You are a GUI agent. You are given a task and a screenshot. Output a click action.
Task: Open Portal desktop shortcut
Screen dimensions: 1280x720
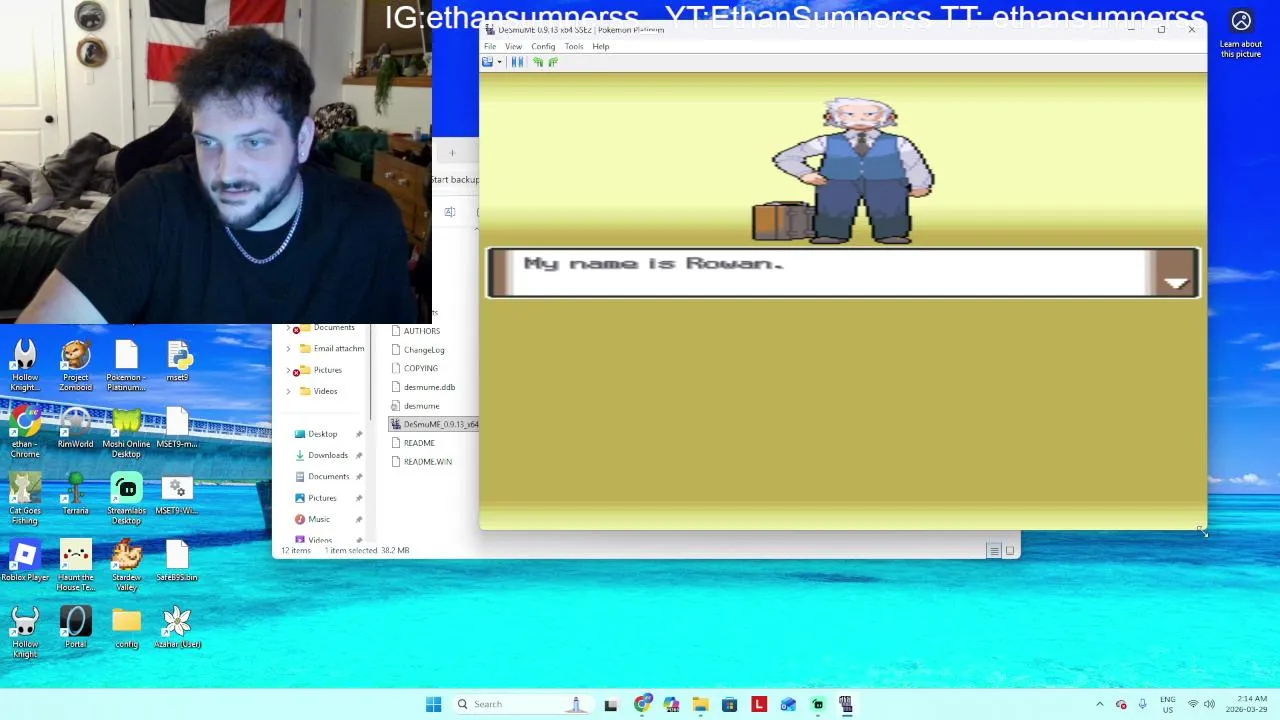[75, 628]
